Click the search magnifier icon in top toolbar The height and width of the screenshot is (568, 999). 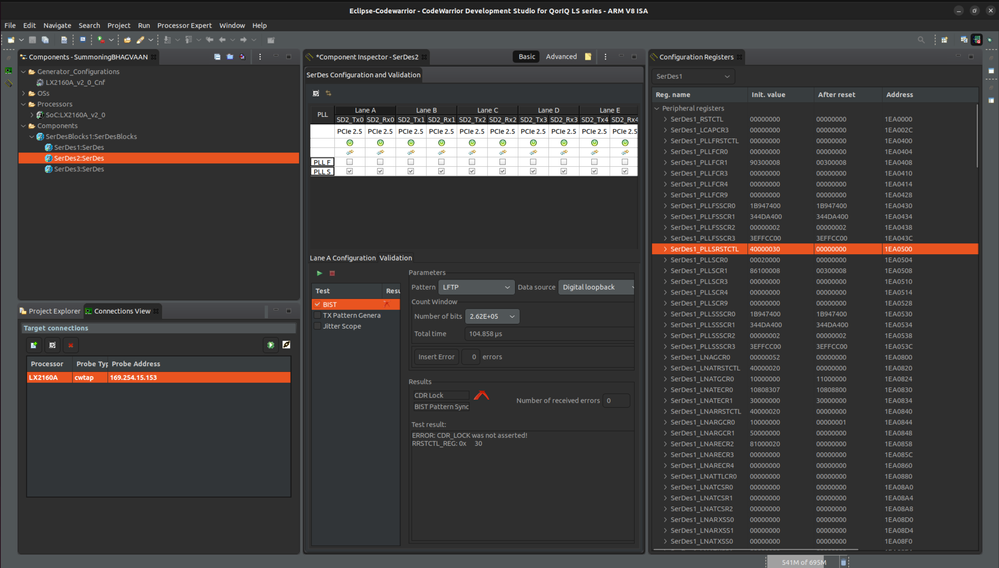(921, 39)
